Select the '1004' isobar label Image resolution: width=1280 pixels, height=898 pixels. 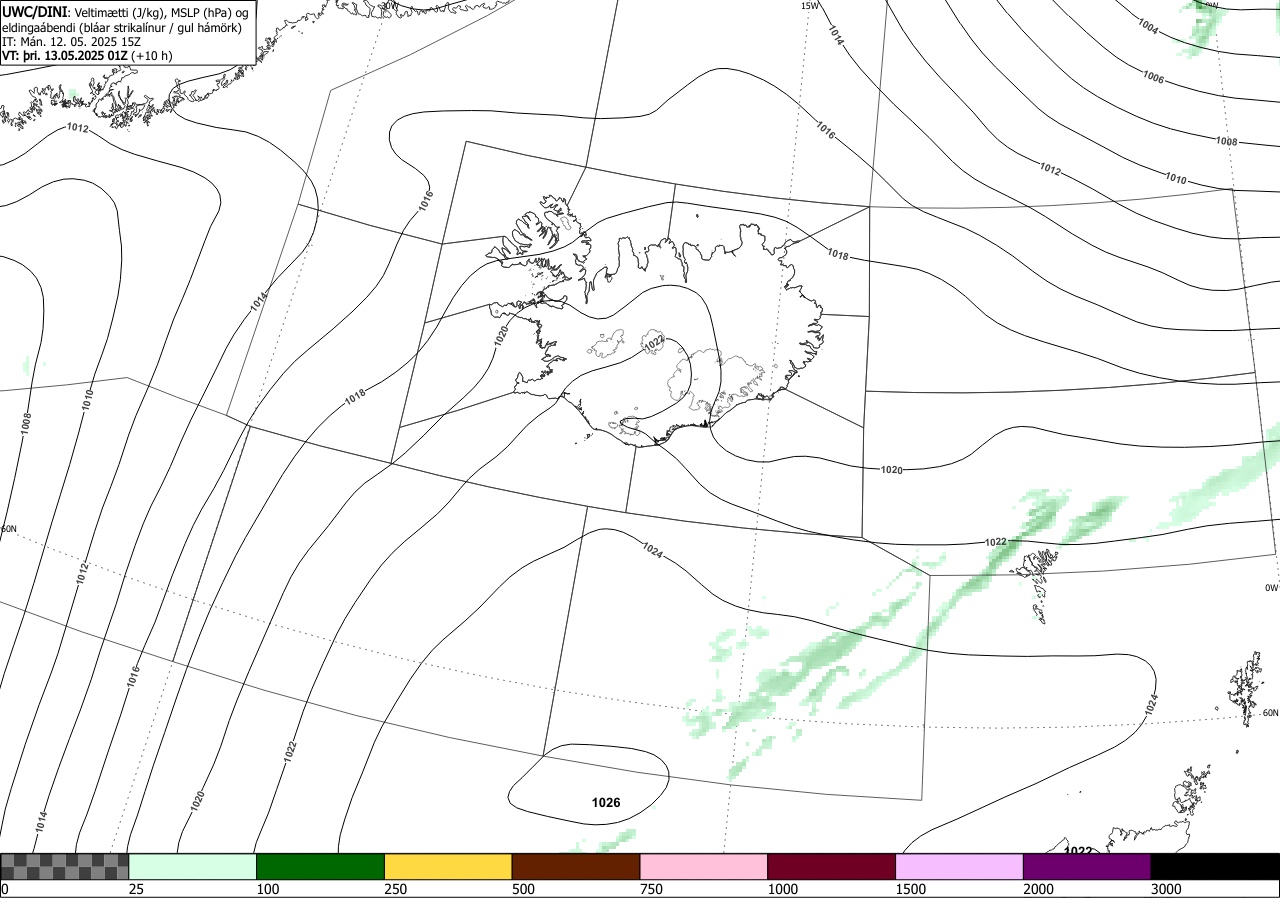(1148, 28)
